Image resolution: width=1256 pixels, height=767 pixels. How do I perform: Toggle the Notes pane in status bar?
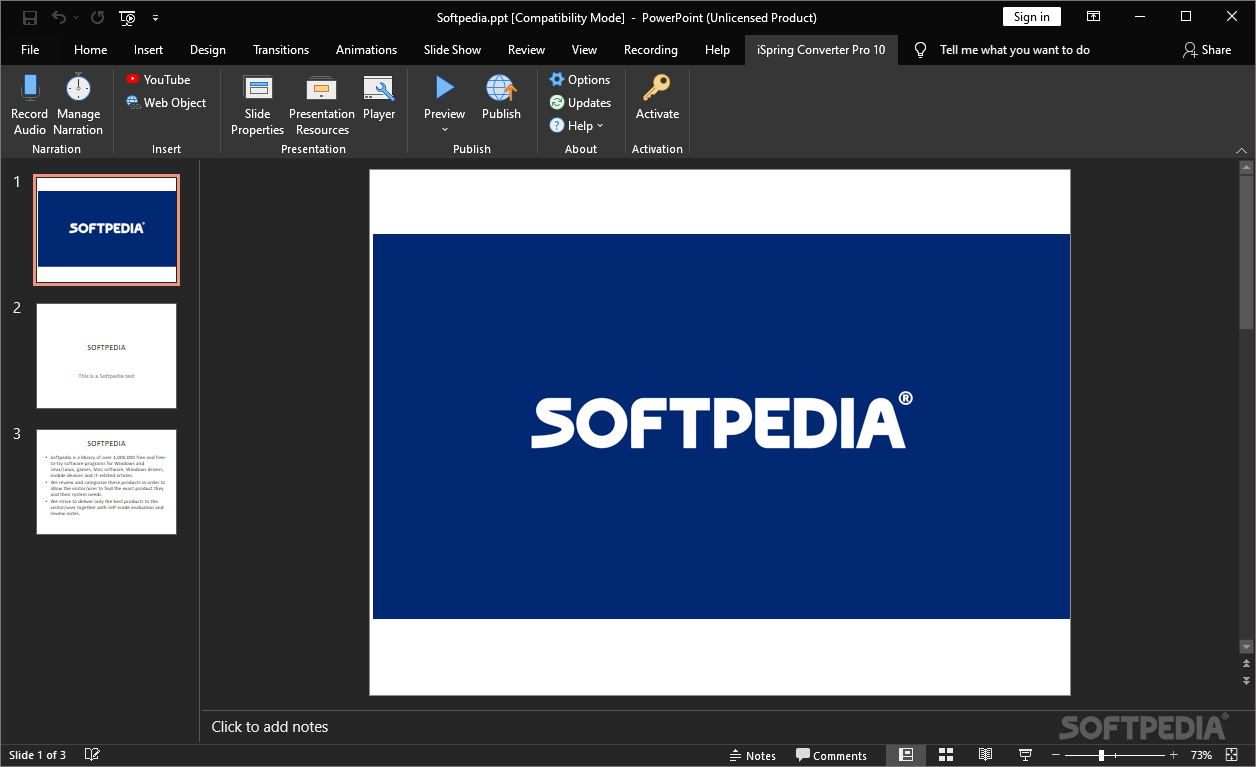coord(752,755)
